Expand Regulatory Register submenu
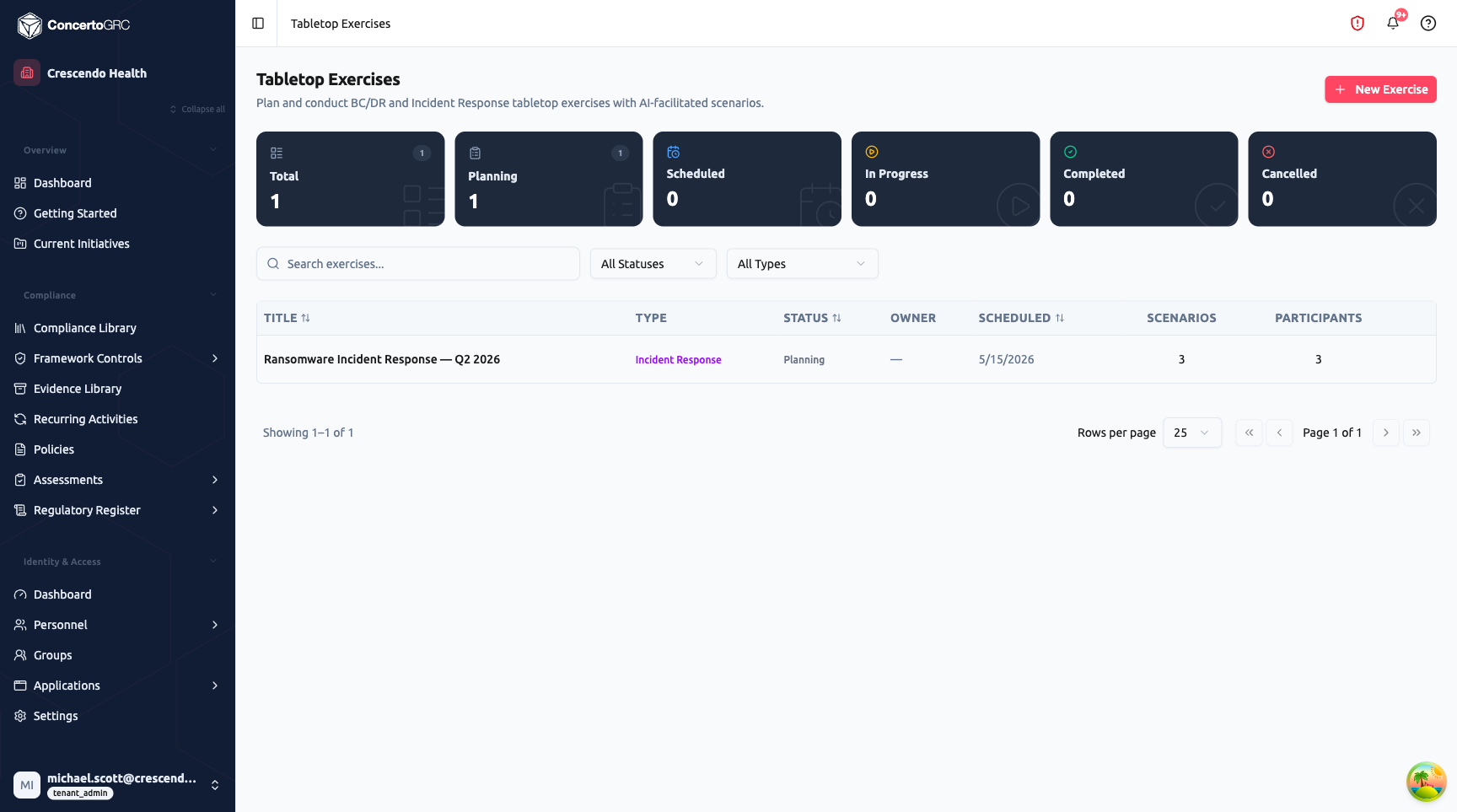This screenshot has width=1457, height=812. click(215, 510)
